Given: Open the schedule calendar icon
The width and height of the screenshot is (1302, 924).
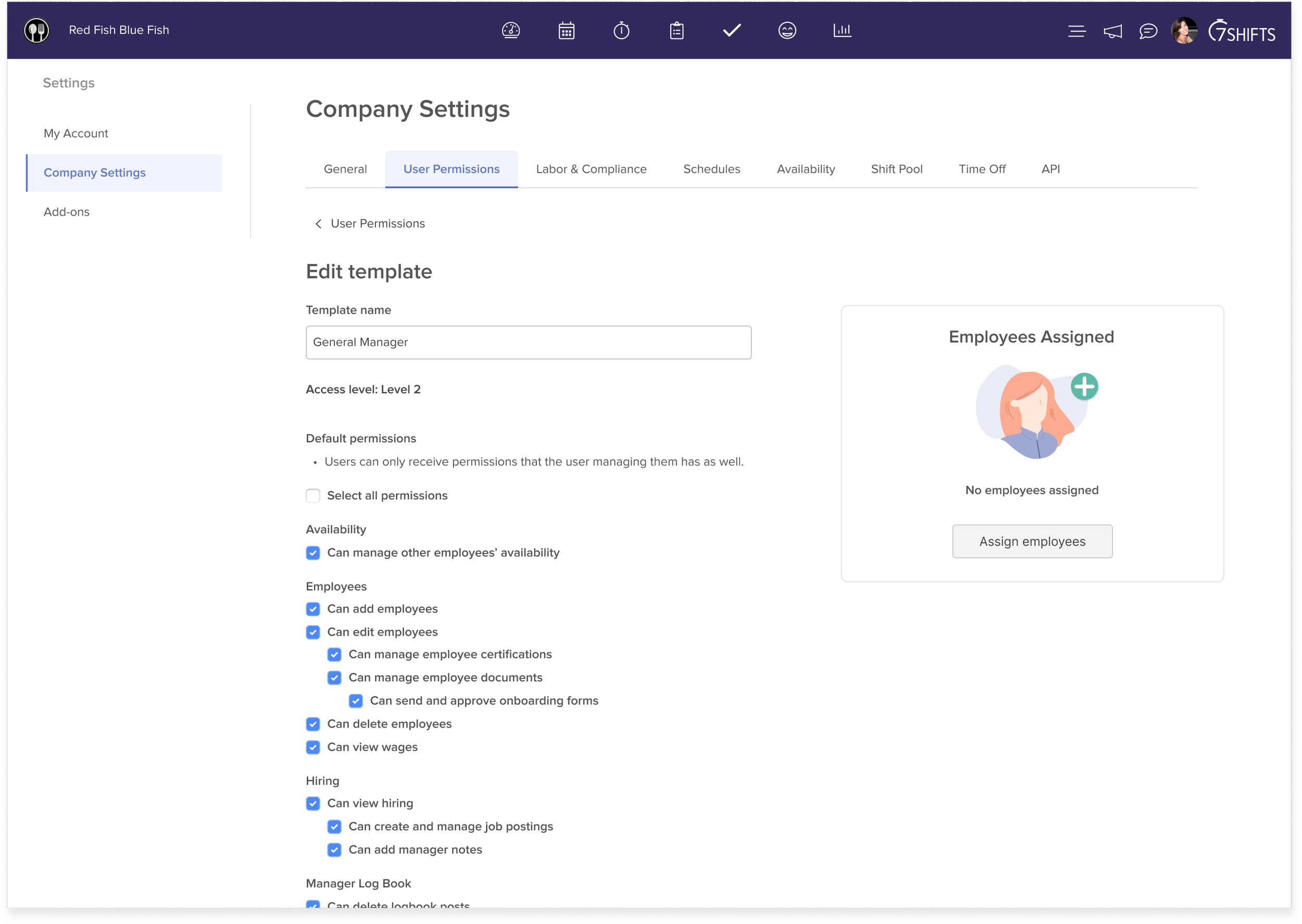Looking at the screenshot, I should pos(566,30).
